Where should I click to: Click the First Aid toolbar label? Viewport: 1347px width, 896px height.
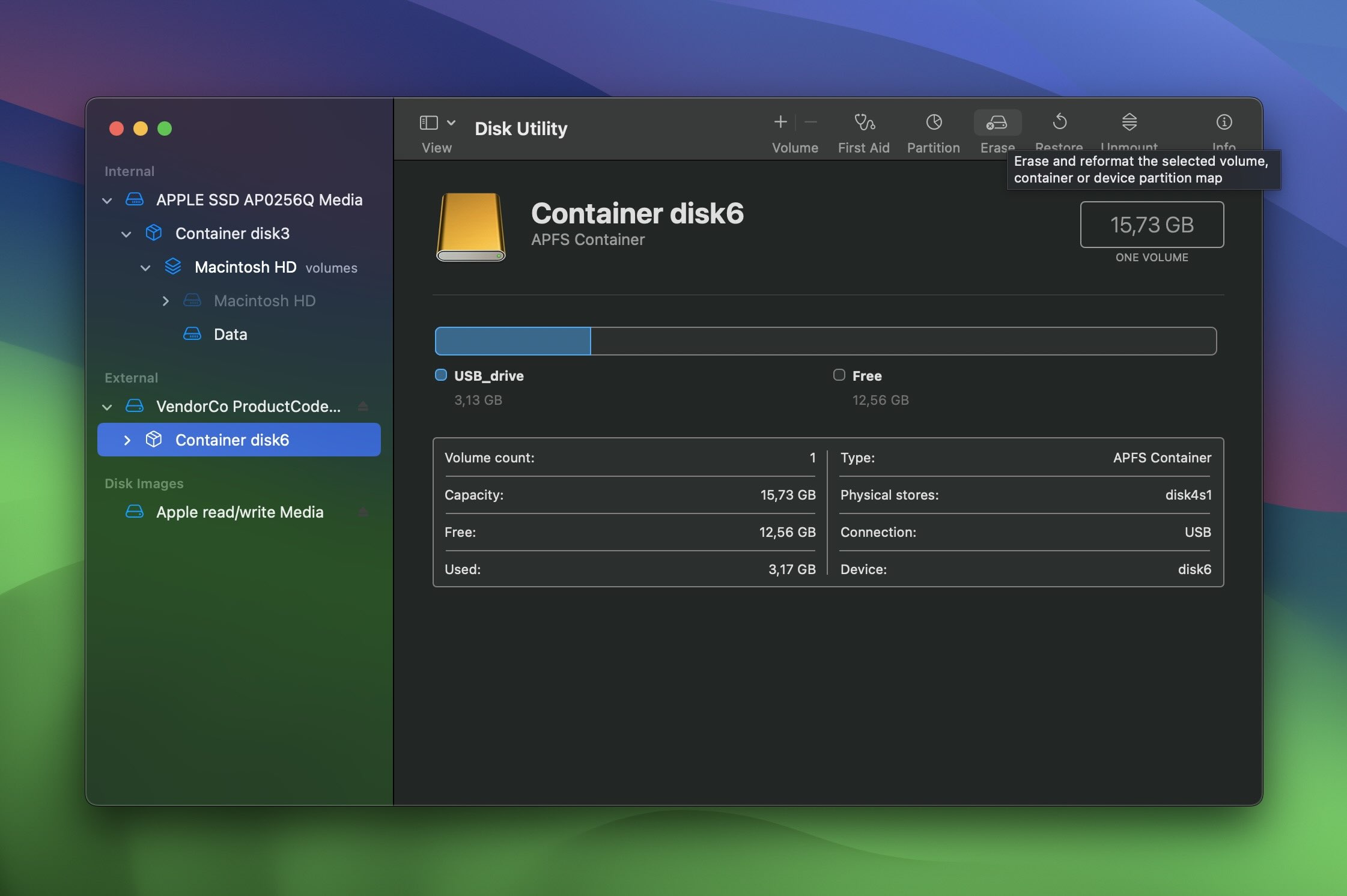(x=864, y=148)
